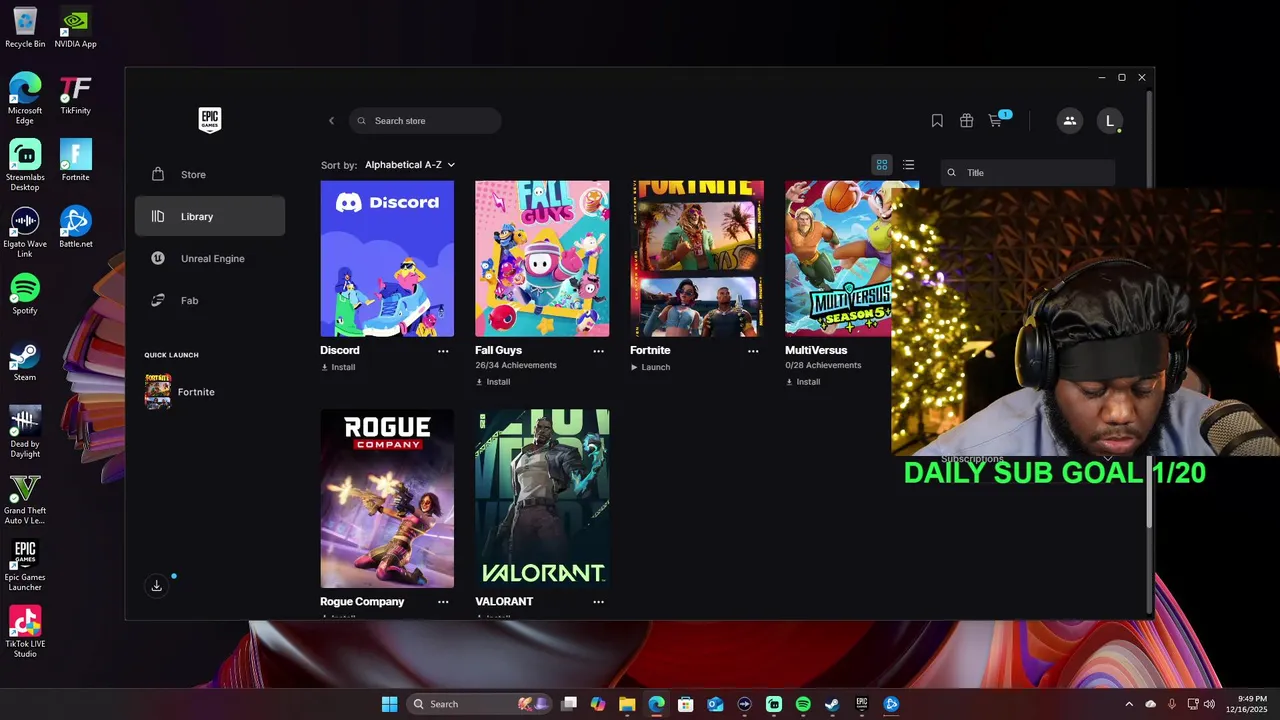Open the profile avatar 'L'
The image size is (1280, 720).
pos(1109,121)
